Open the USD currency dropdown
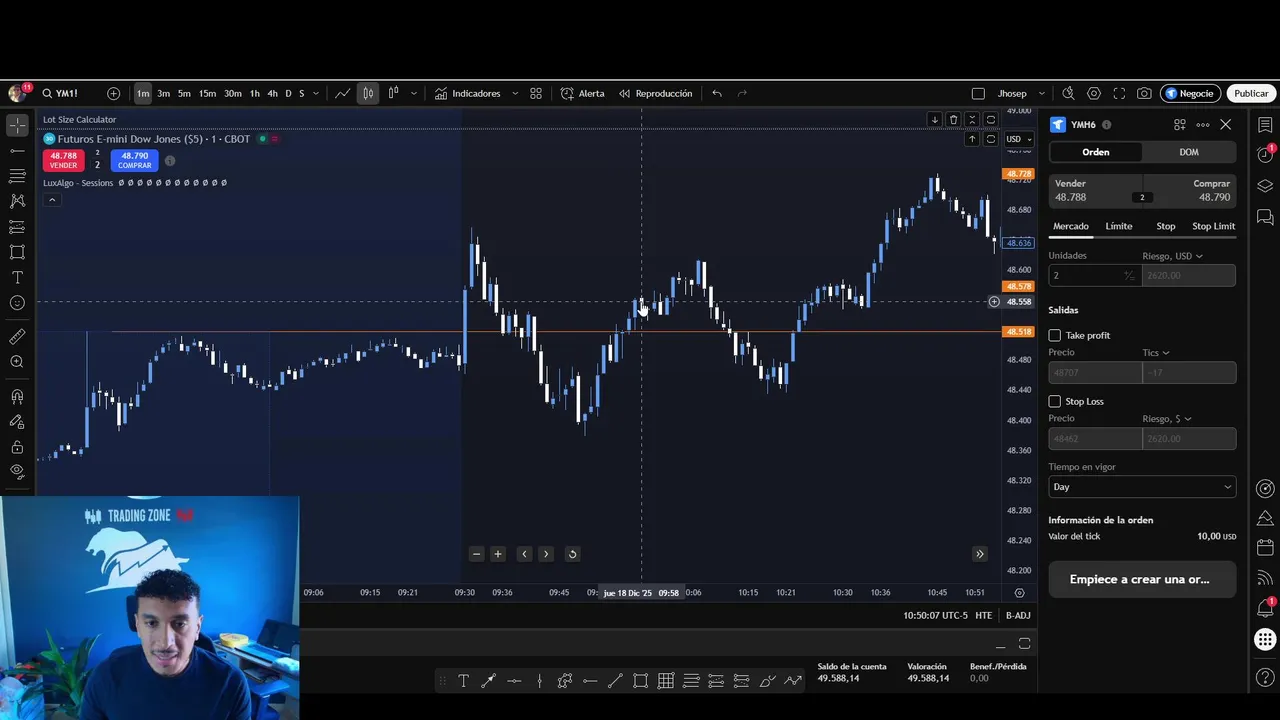 pyautogui.click(x=1019, y=139)
